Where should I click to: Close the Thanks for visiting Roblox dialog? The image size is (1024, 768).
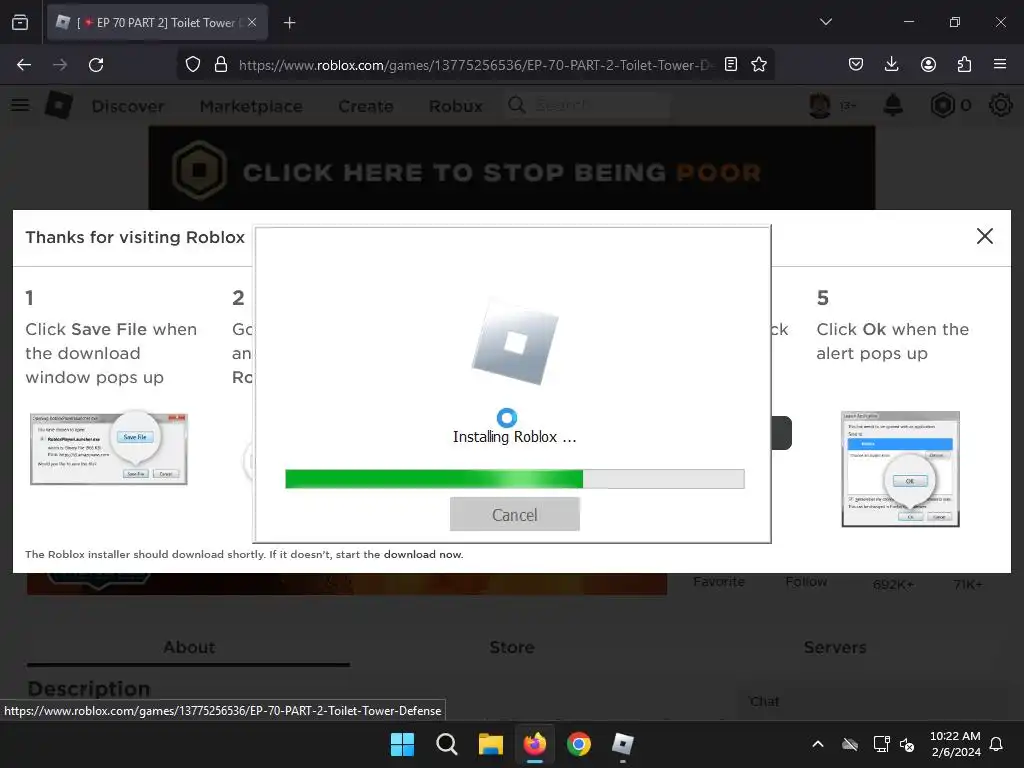coord(985,236)
